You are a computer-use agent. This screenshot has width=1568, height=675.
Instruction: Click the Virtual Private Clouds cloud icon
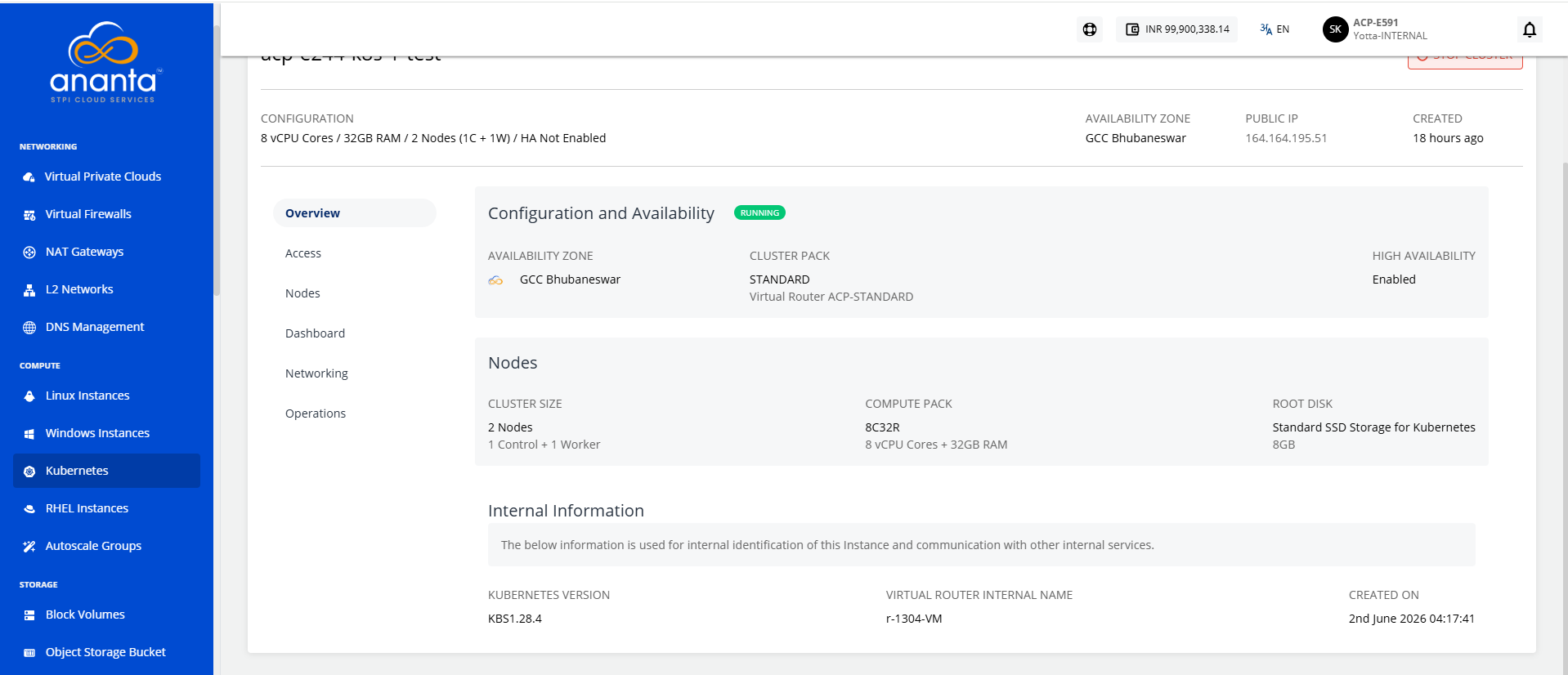click(x=29, y=177)
